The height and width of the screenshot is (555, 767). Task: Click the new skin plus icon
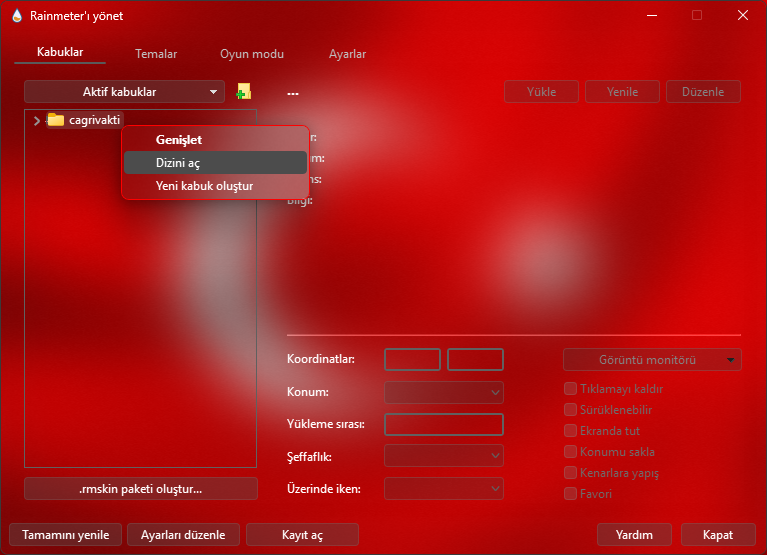tap(243, 92)
